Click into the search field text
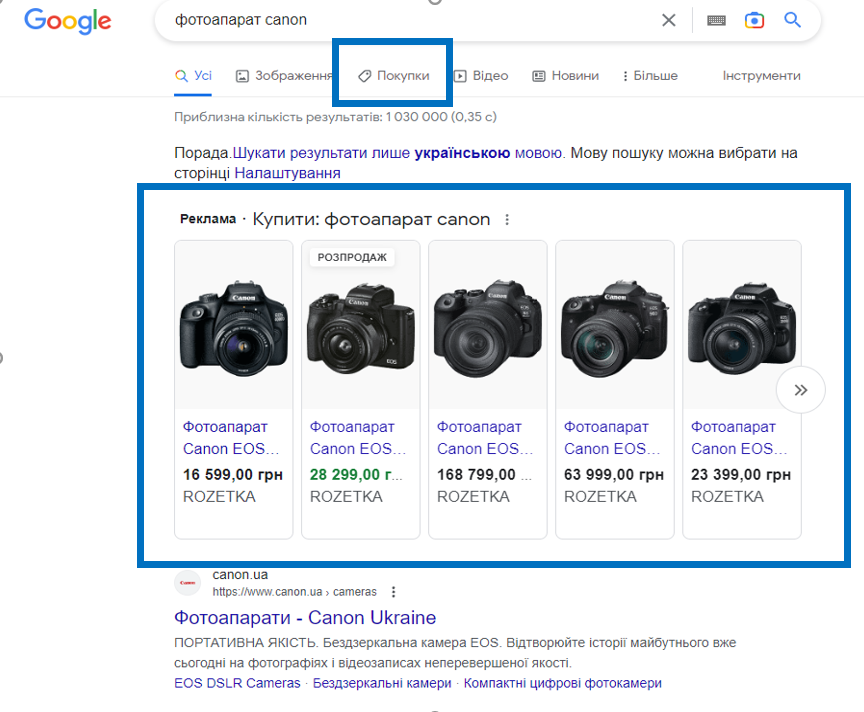This screenshot has width=864, height=712. pyautogui.click(x=241, y=20)
